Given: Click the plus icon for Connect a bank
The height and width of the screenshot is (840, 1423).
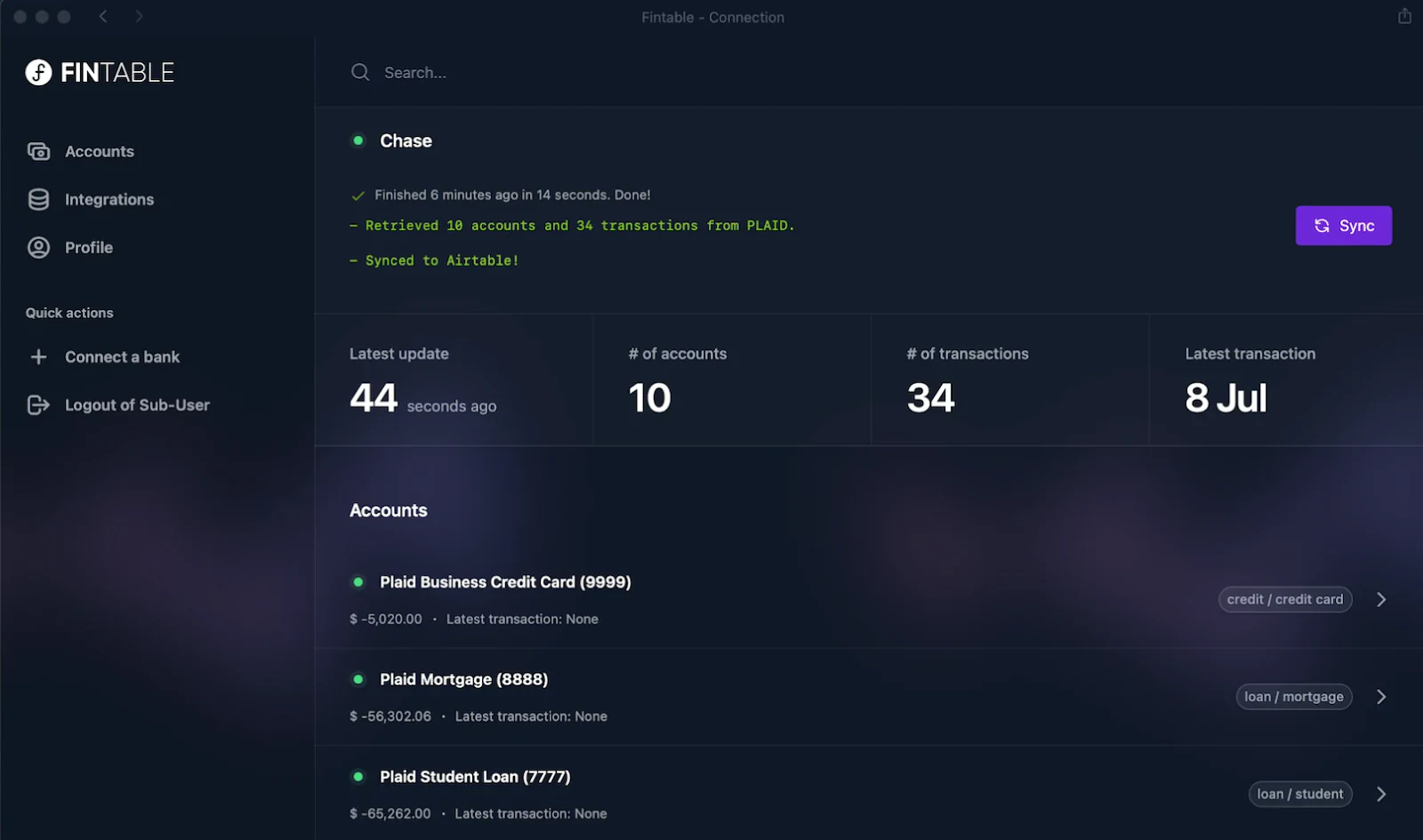Looking at the screenshot, I should coord(38,356).
